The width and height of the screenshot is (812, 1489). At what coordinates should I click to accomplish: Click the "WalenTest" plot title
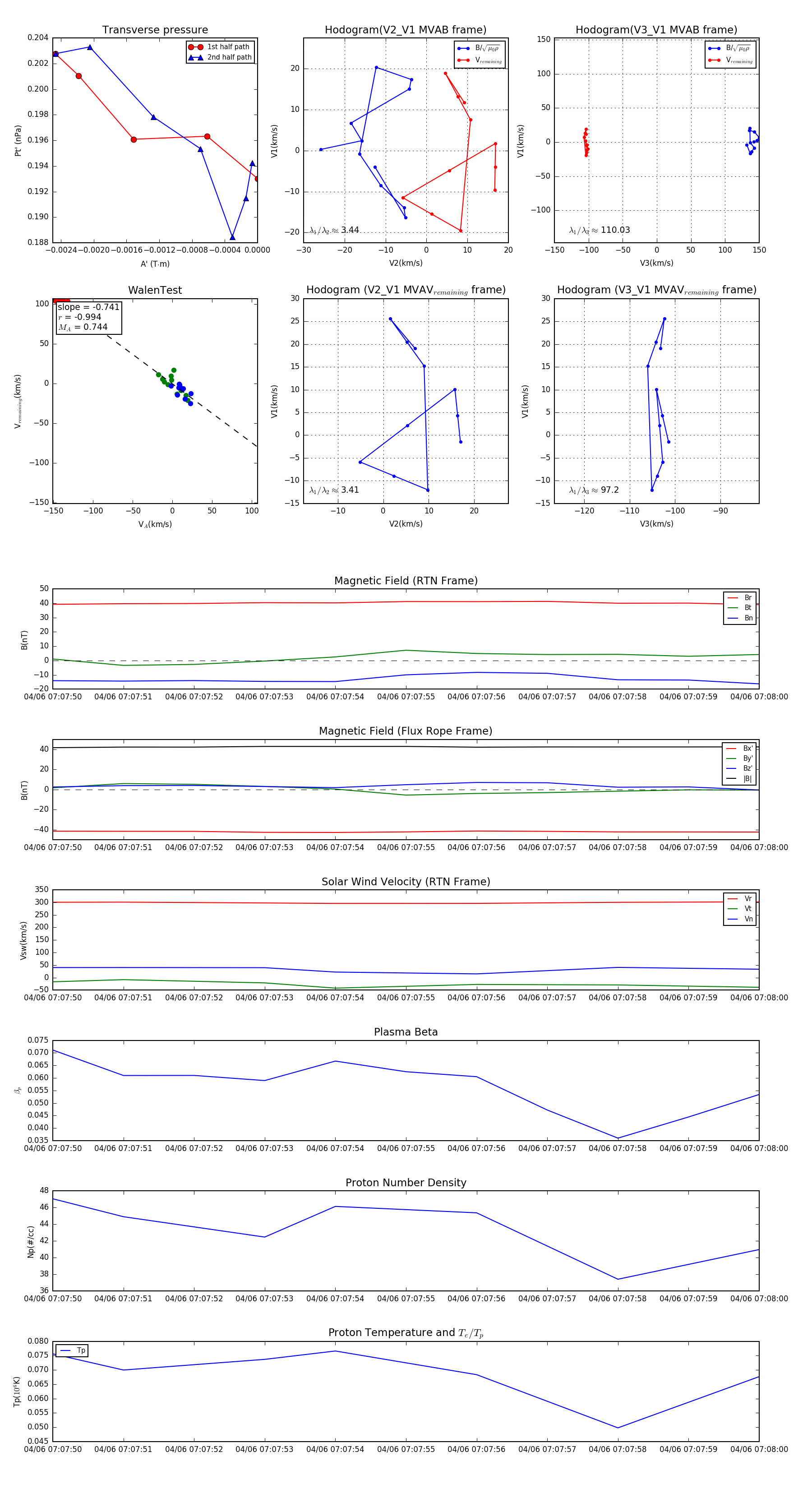(x=155, y=290)
